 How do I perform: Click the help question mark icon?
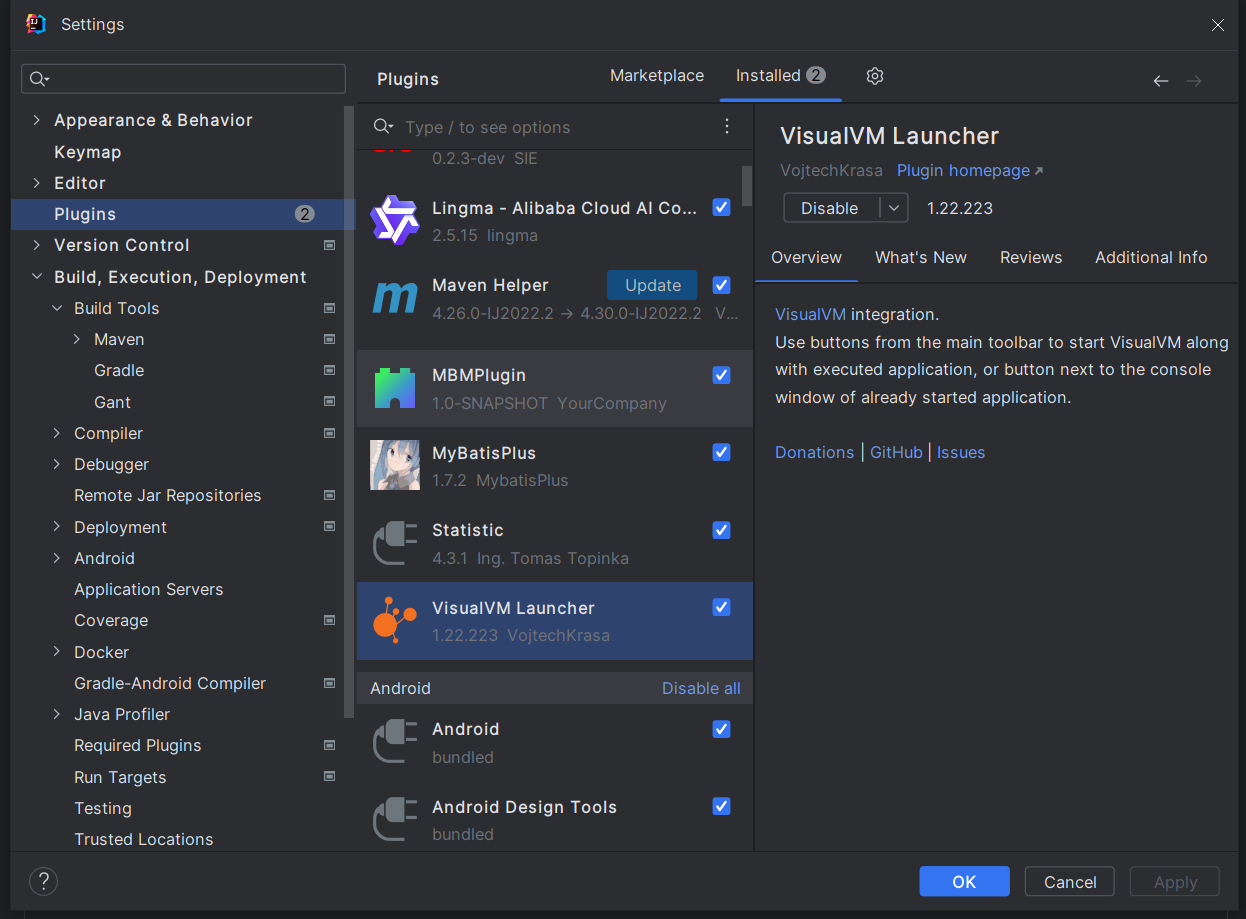click(x=44, y=881)
